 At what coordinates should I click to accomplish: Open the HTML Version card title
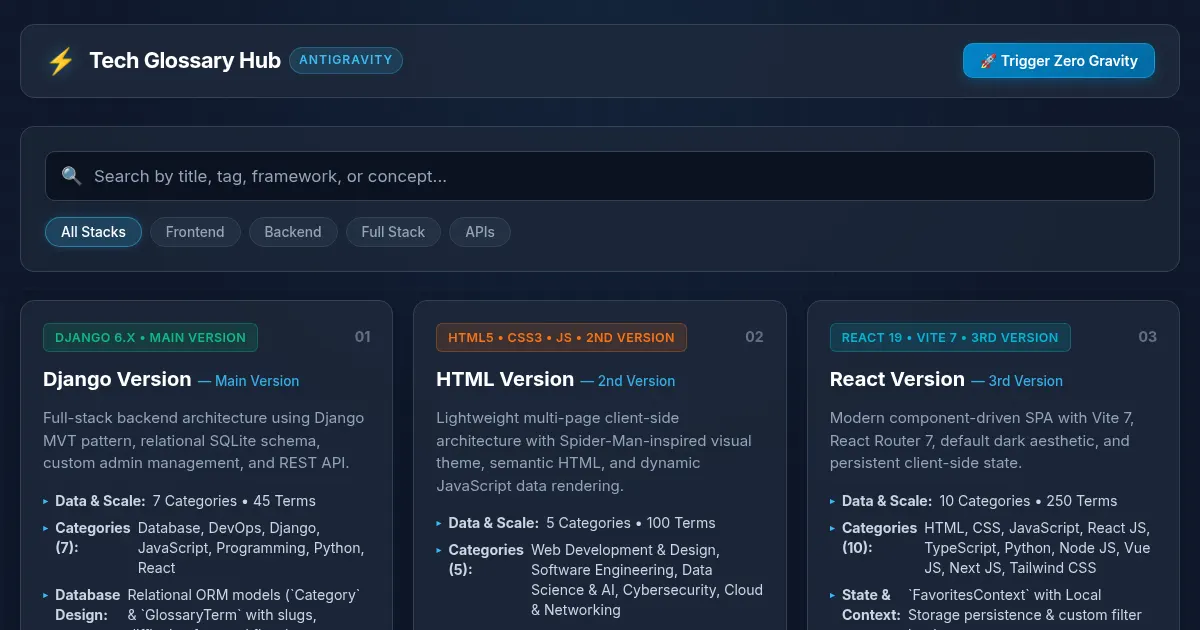(505, 379)
